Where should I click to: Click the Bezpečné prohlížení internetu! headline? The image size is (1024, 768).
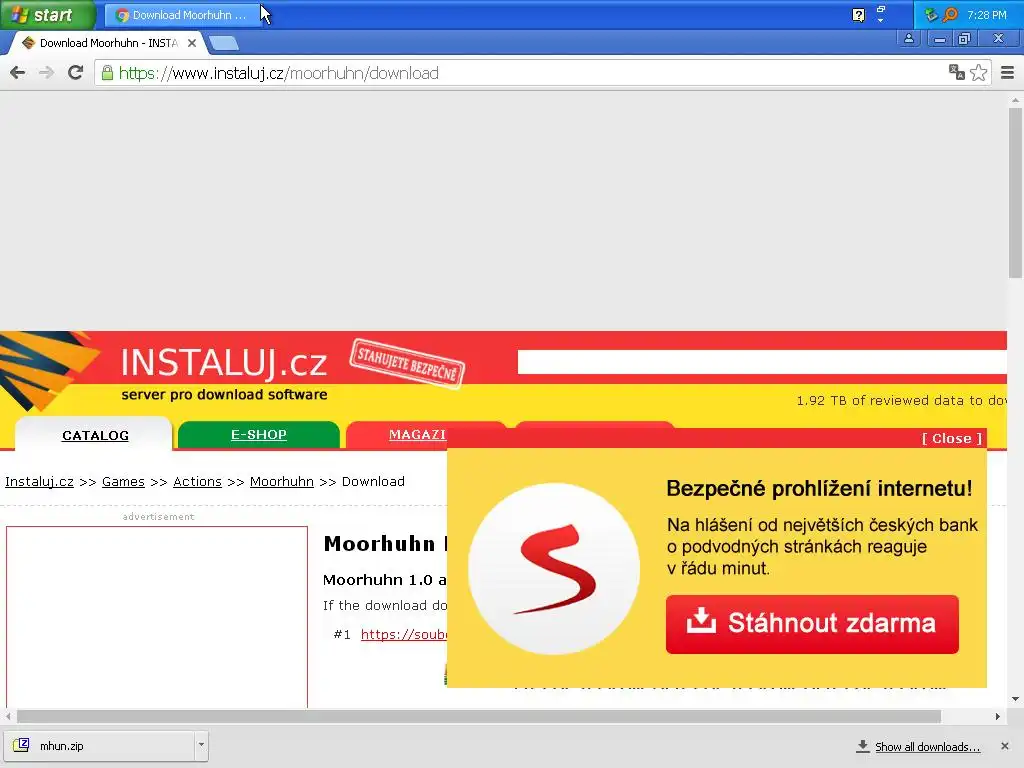point(819,488)
